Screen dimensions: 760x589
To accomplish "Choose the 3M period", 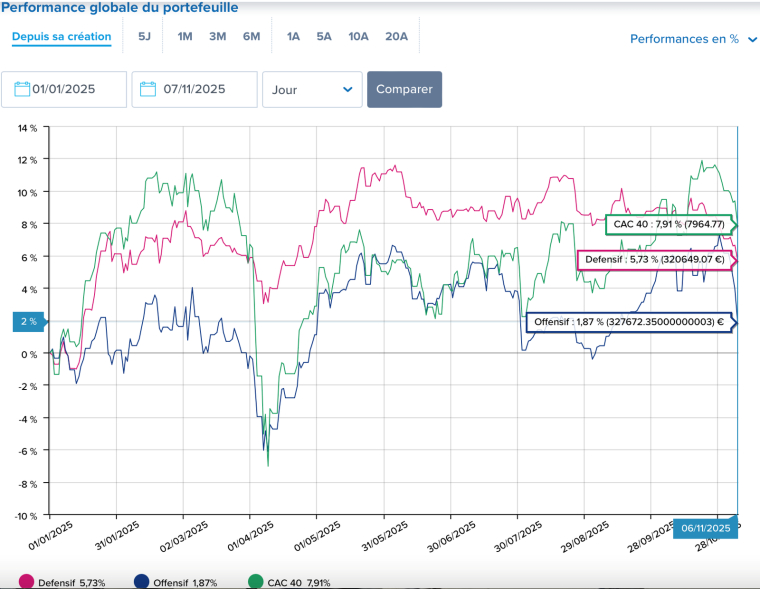I will tap(217, 37).
